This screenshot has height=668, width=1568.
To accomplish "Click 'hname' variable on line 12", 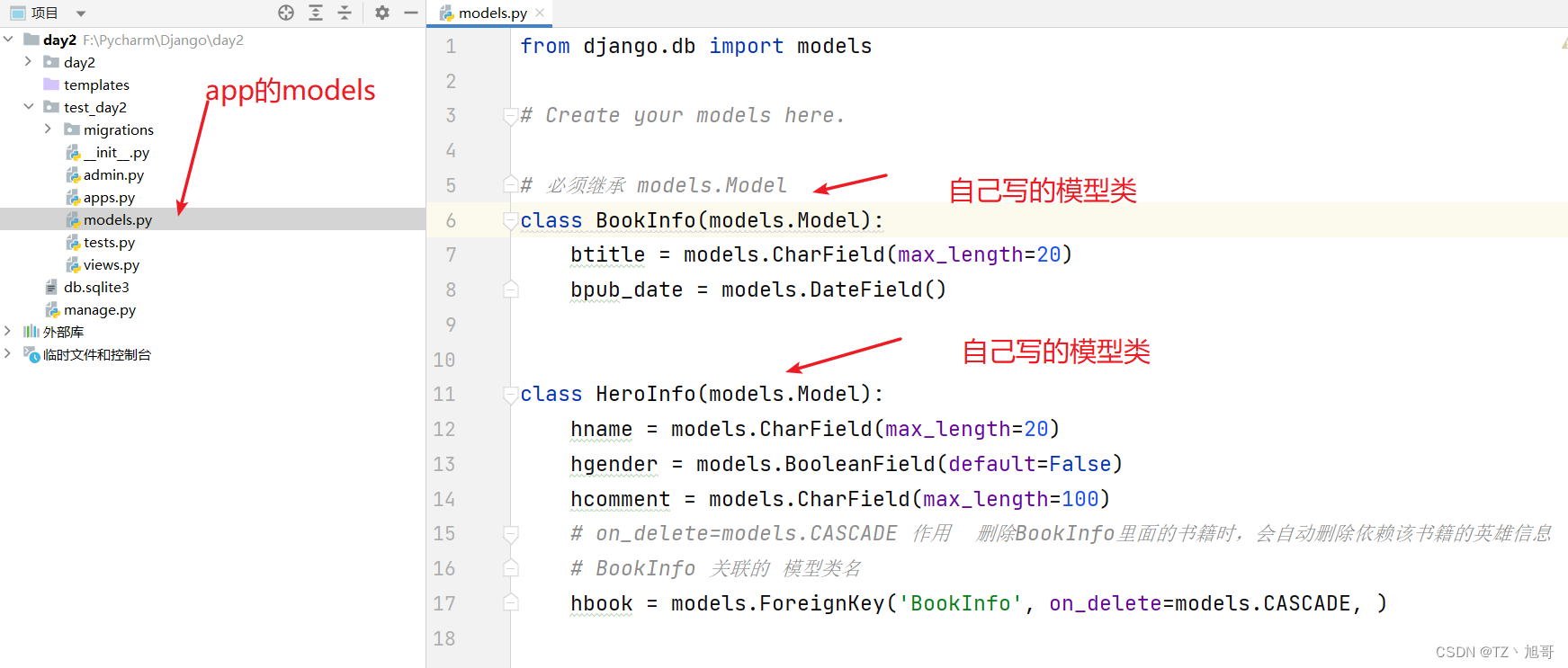I will (x=601, y=429).
